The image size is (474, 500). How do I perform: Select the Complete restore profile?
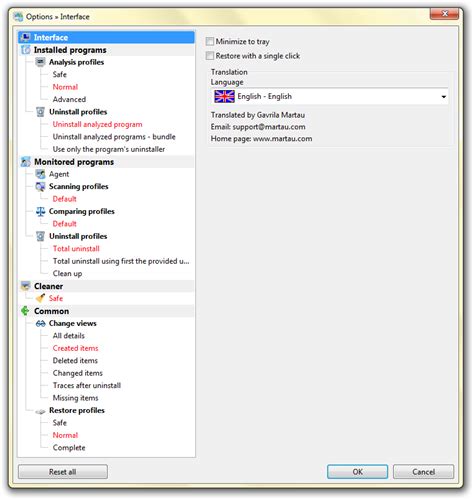[69, 448]
